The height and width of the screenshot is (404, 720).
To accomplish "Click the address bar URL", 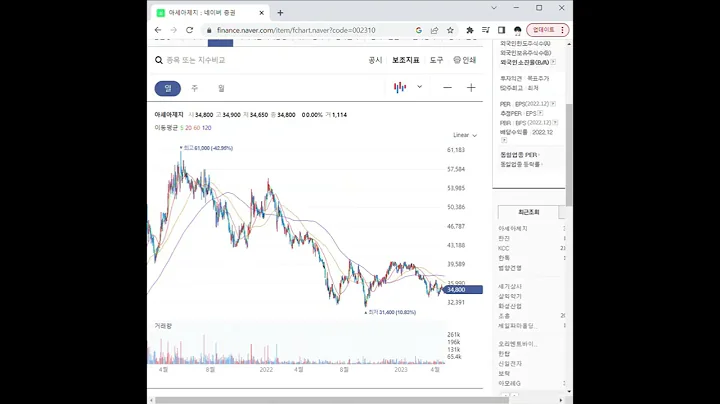I will coord(296,30).
